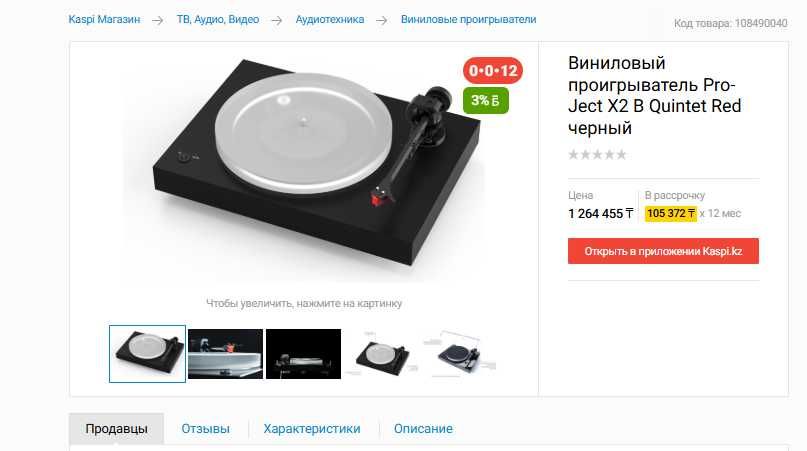Image resolution: width=807 pixels, height=451 pixels.
Task: Select the first turntable thumbnail
Action: (147, 354)
